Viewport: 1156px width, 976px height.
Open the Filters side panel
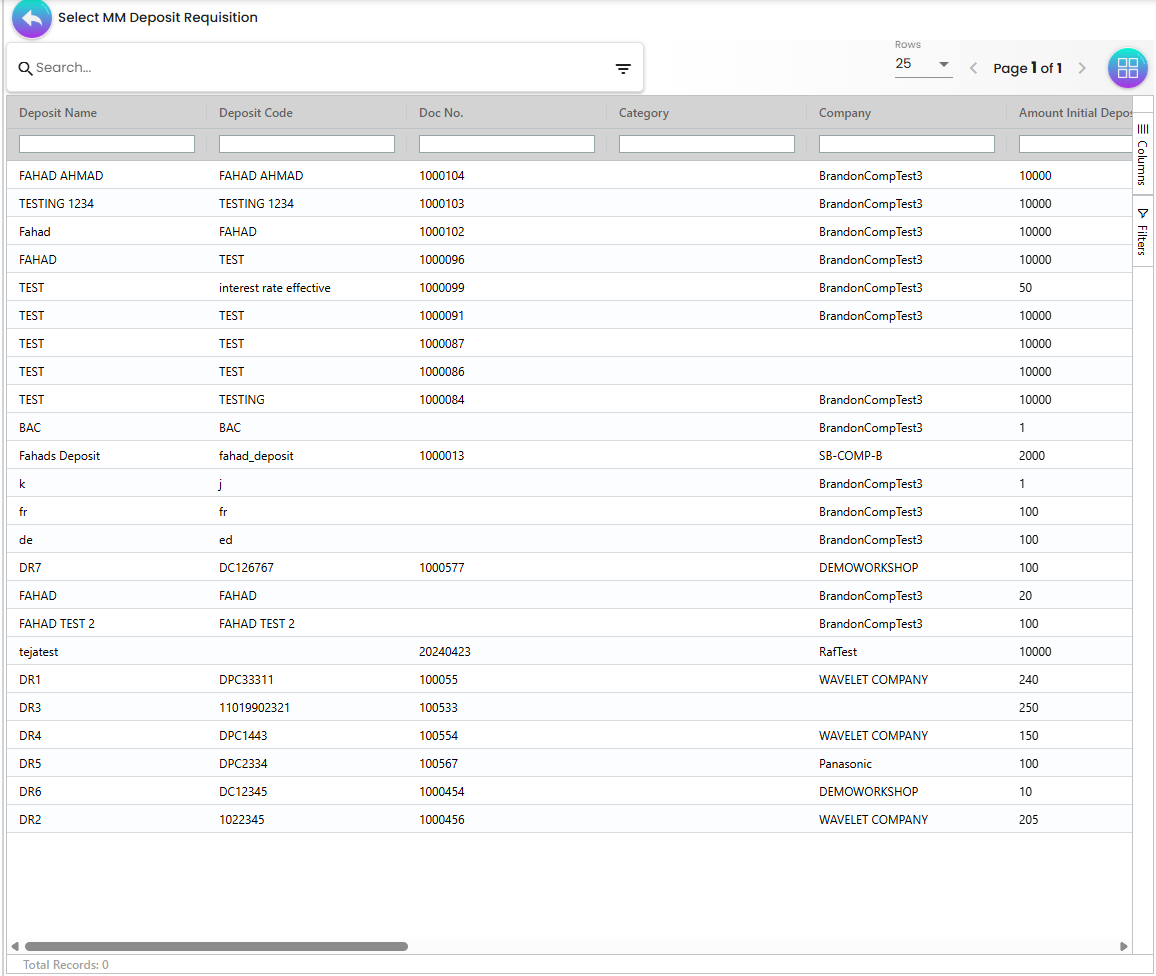(x=1142, y=231)
